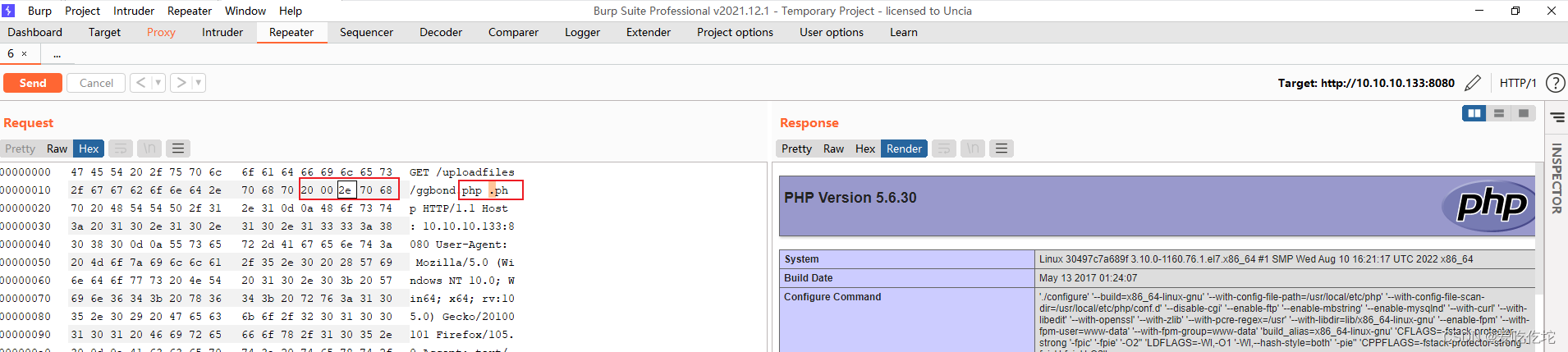Click the 'System' table cell

pos(906,259)
